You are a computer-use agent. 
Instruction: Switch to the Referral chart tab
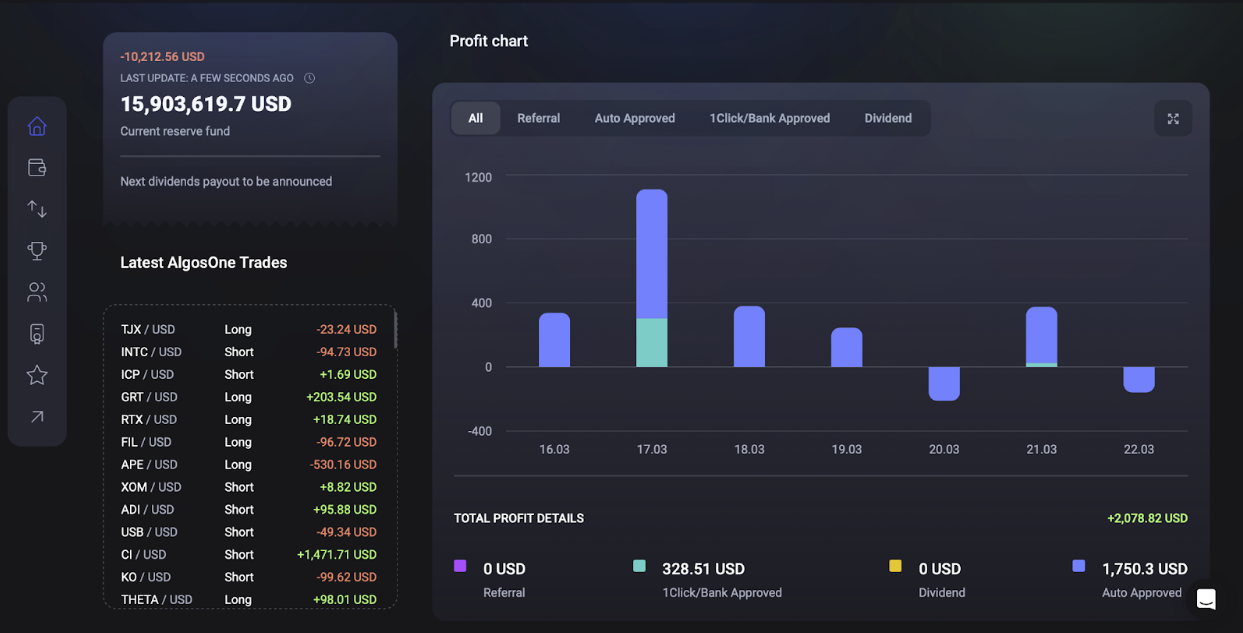(538, 118)
